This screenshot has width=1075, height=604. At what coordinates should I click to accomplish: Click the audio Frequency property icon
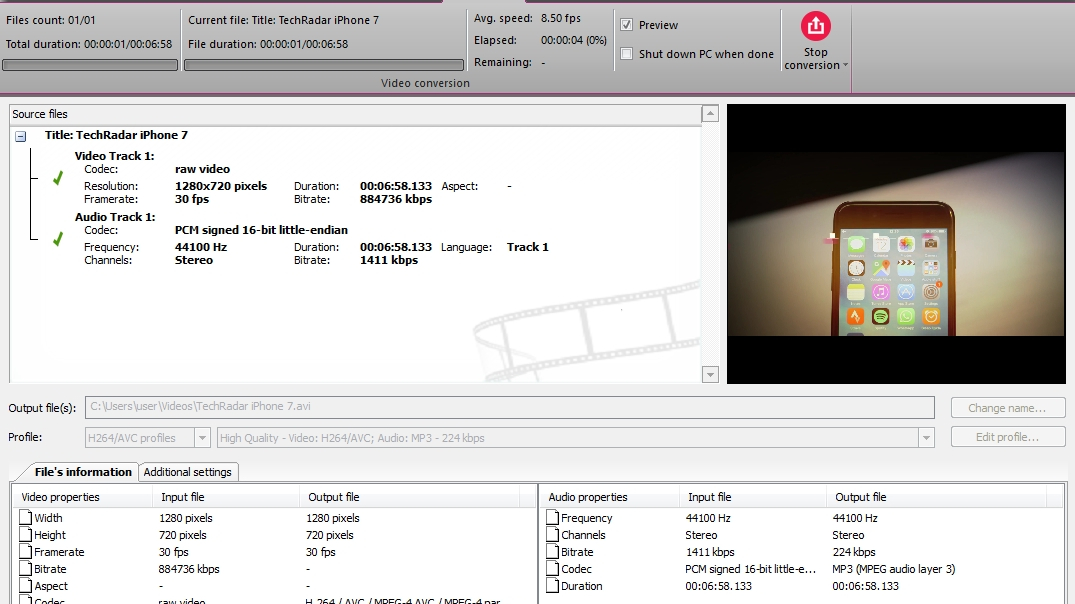pyautogui.click(x=553, y=518)
